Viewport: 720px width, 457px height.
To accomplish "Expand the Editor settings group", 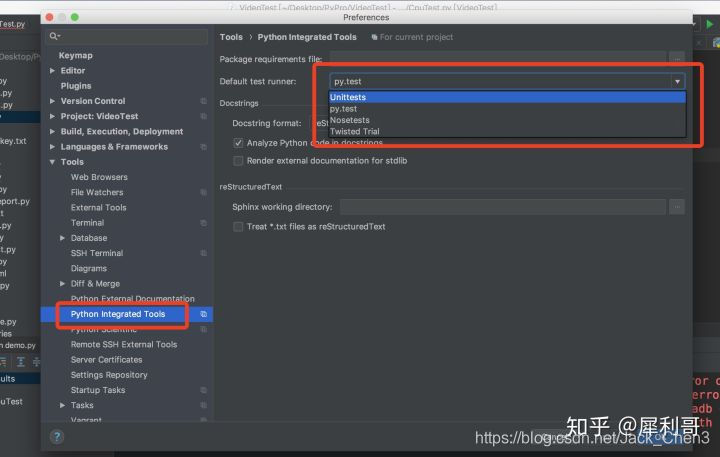I will point(52,71).
